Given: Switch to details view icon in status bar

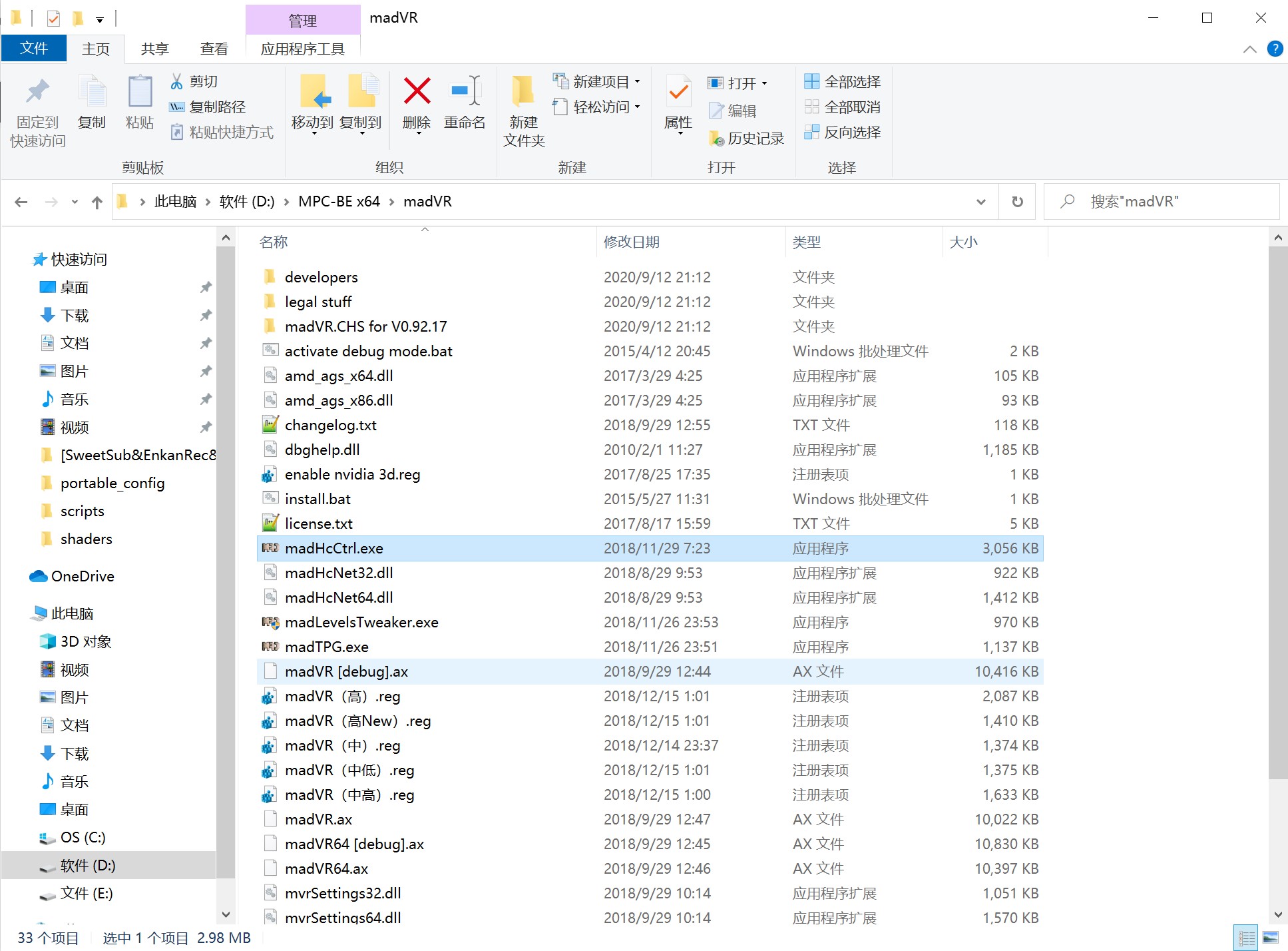Looking at the screenshot, I should click(x=1245, y=938).
